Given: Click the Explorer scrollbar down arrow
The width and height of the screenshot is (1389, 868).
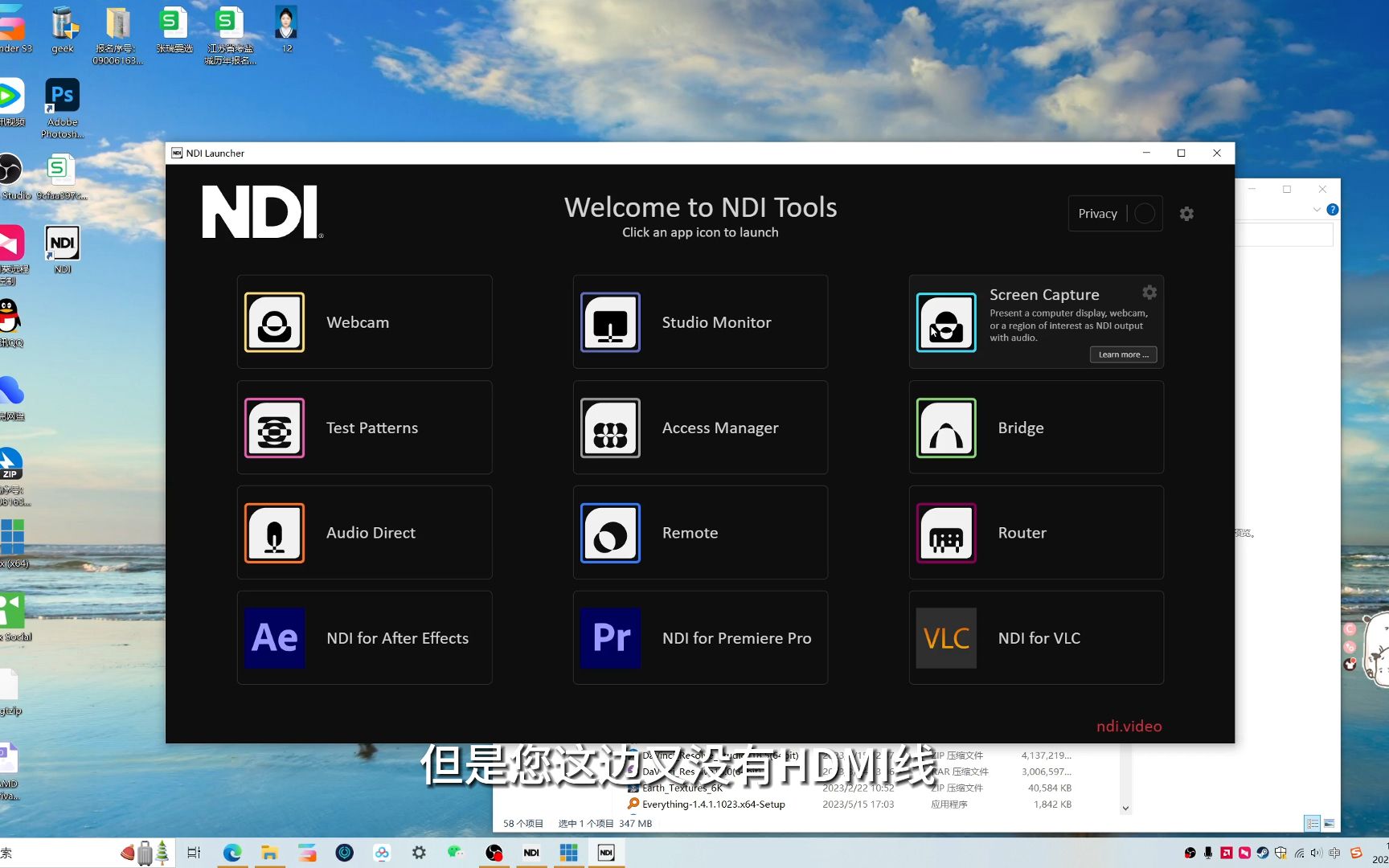Looking at the screenshot, I should 1125,809.
